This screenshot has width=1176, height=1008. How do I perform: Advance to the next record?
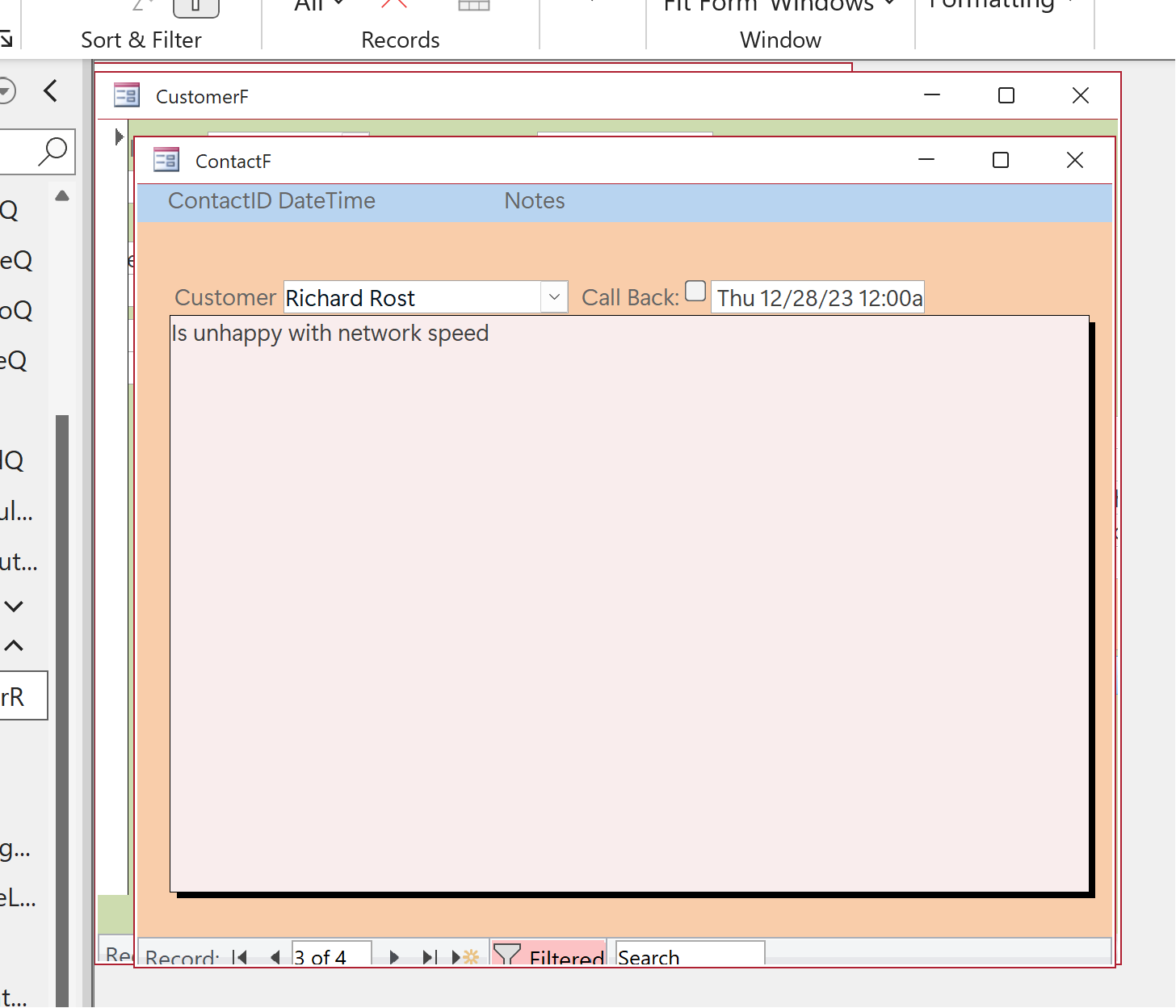pos(394,957)
